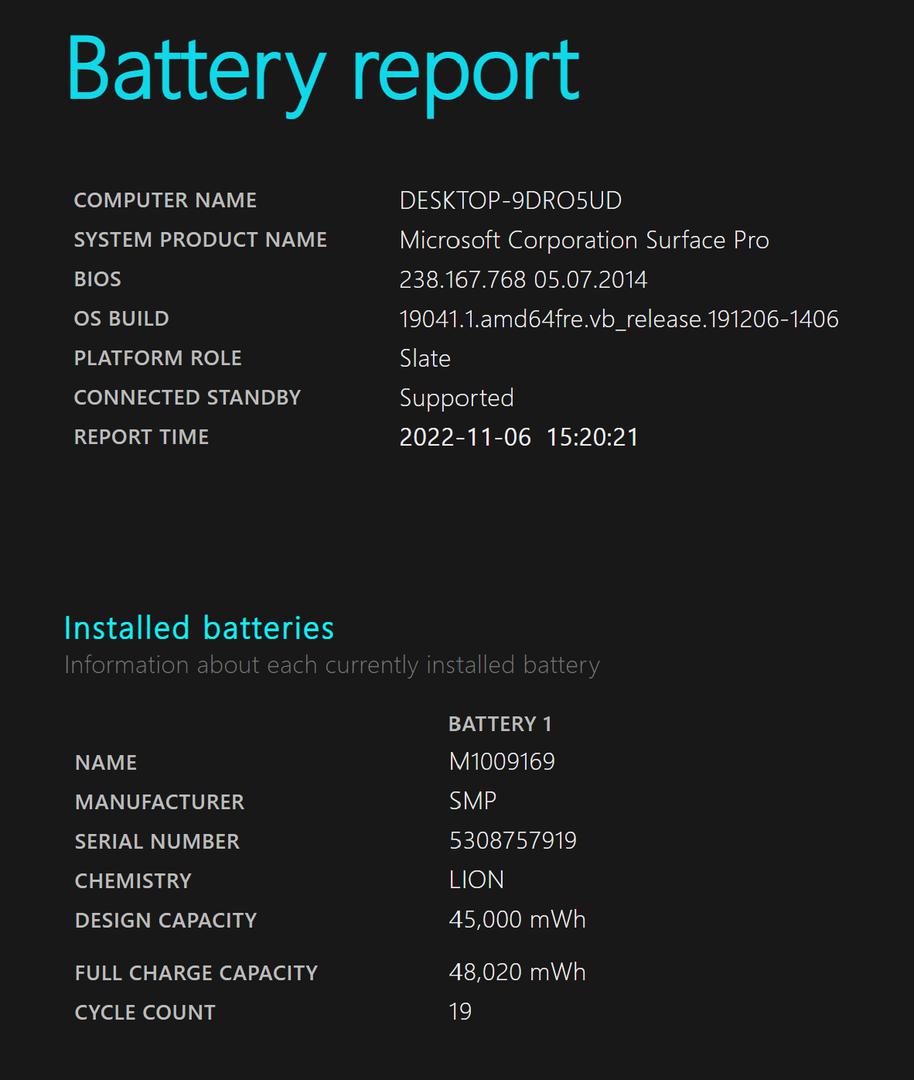This screenshot has height=1080, width=914.
Task: Click the BATTERY 1 column header
Action: coord(500,724)
